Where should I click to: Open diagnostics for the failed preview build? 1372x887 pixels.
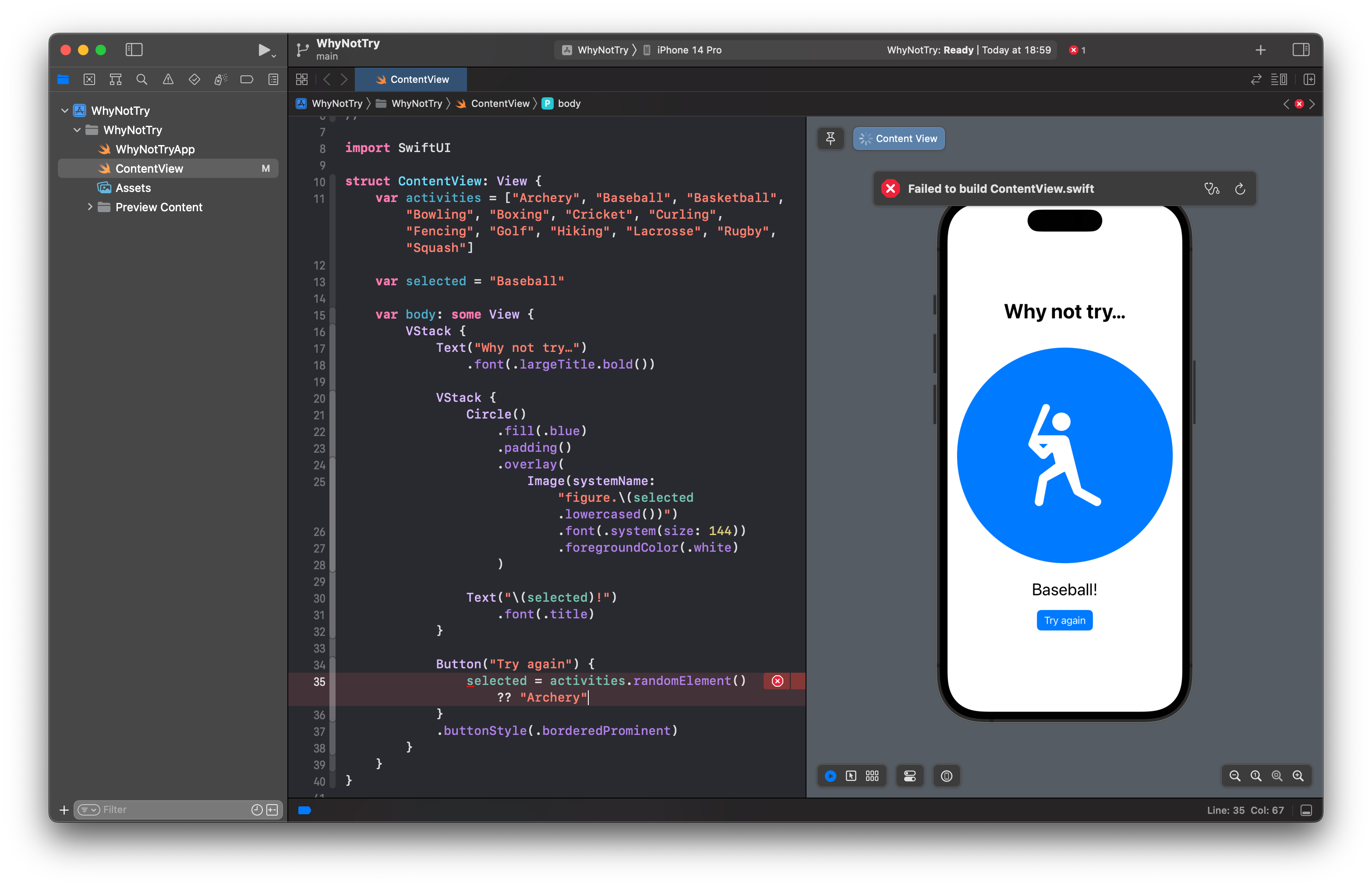pyautogui.click(x=1212, y=189)
